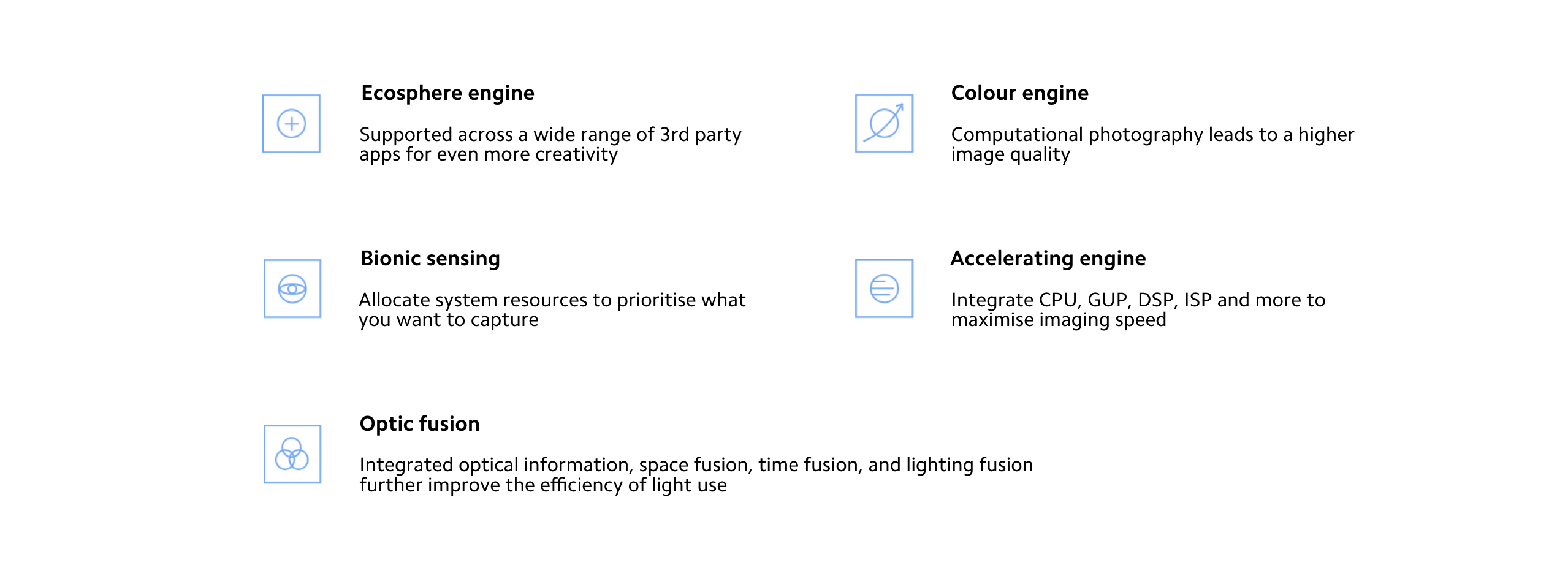This screenshot has height=576, width=1568.
Task: Click the Ecosphere engine plus-circle icon
Action: click(291, 124)
